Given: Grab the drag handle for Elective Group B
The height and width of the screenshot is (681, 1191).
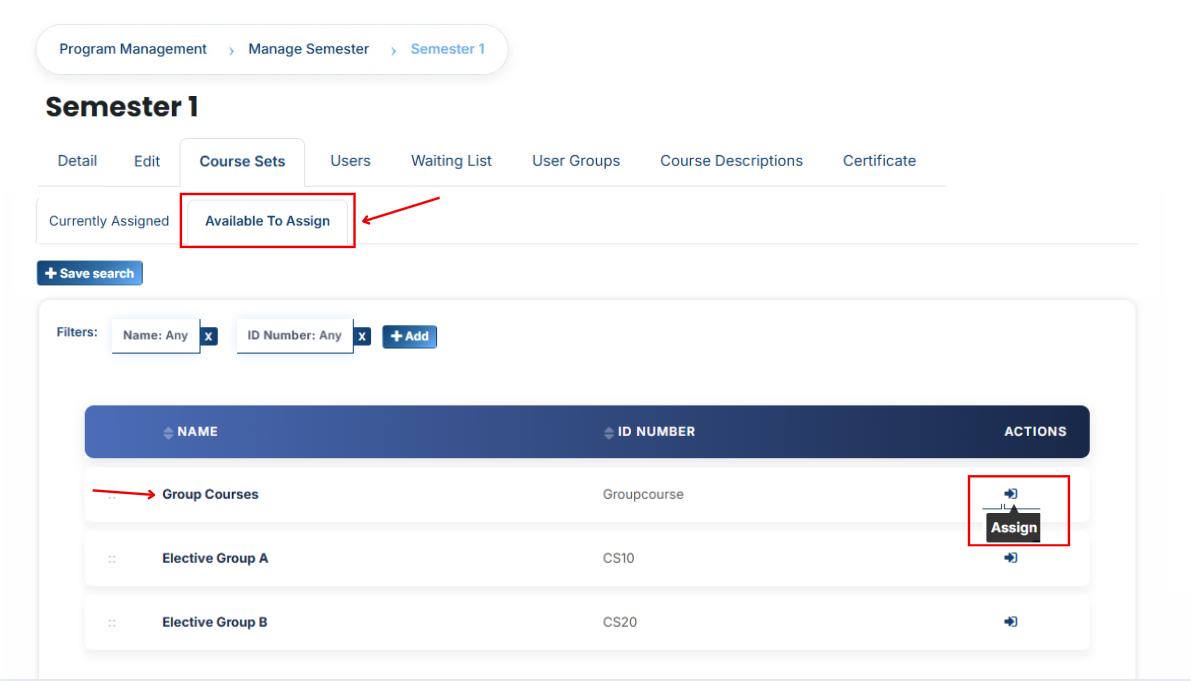Looking at the screenshot, I should (112, 623).
